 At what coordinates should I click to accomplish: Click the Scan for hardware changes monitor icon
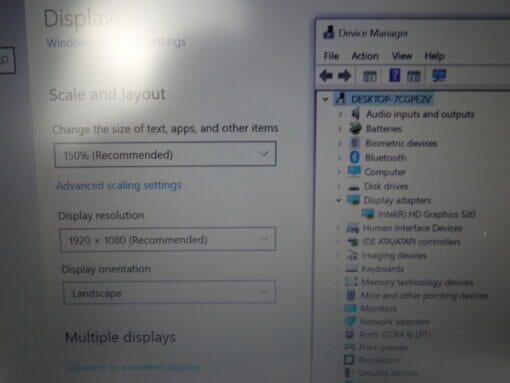pyautogui.click(x=439, y=76)
